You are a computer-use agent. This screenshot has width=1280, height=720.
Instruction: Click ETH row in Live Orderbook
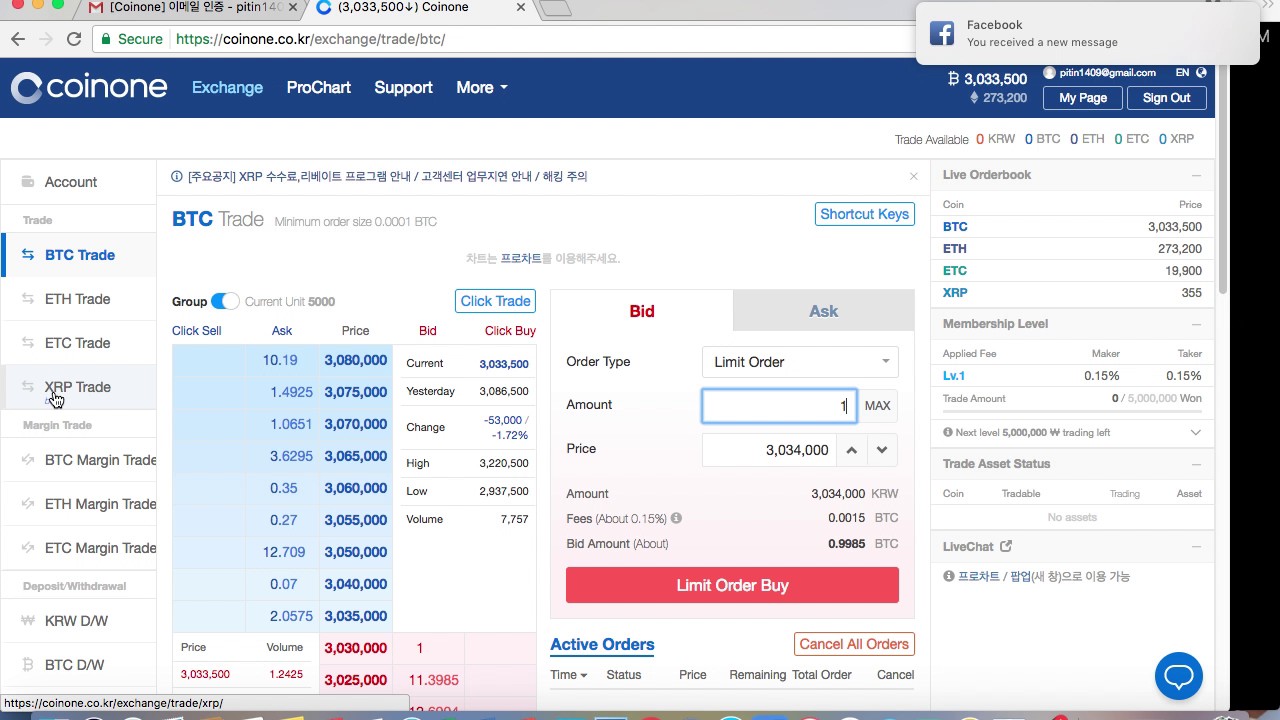1072,249
